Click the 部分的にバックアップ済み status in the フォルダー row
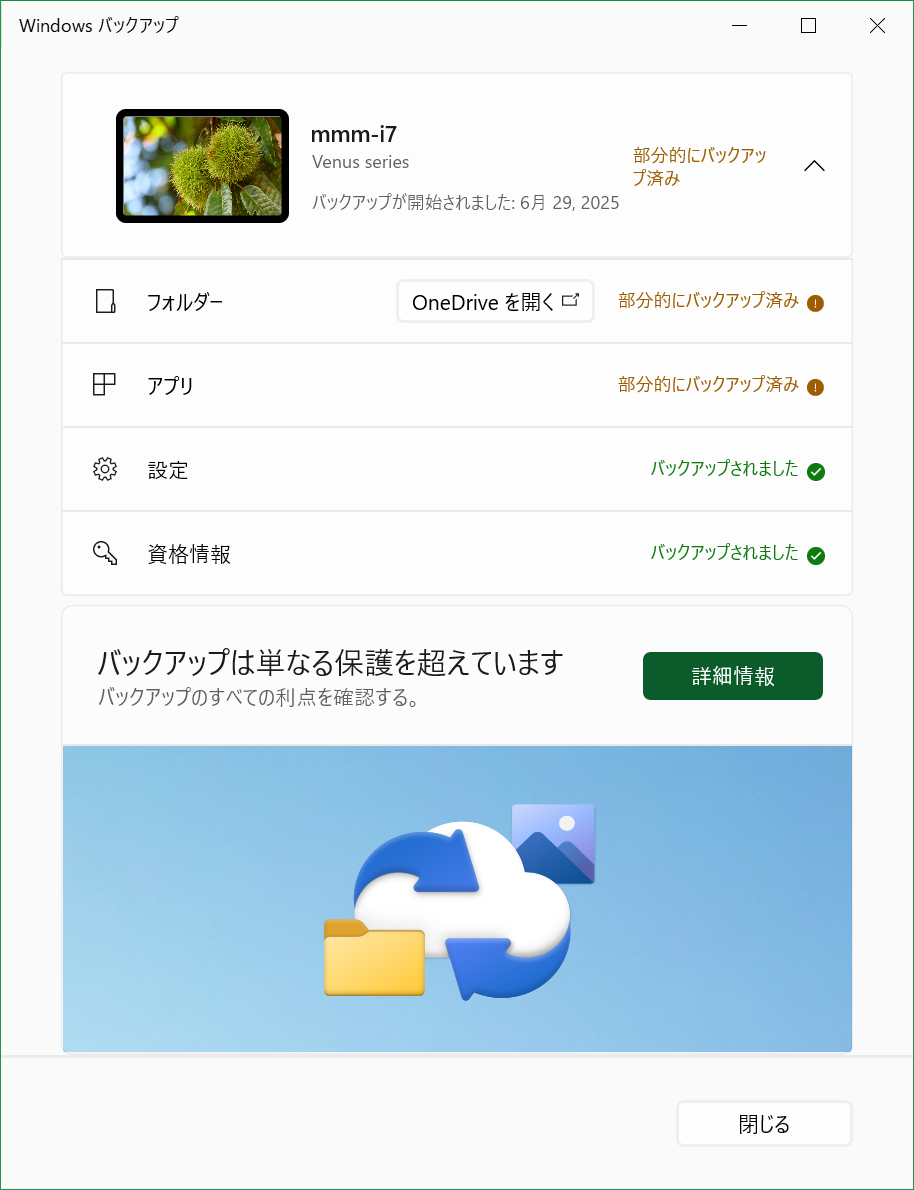This screenshot has width=914, height=1190. point(708,301)
